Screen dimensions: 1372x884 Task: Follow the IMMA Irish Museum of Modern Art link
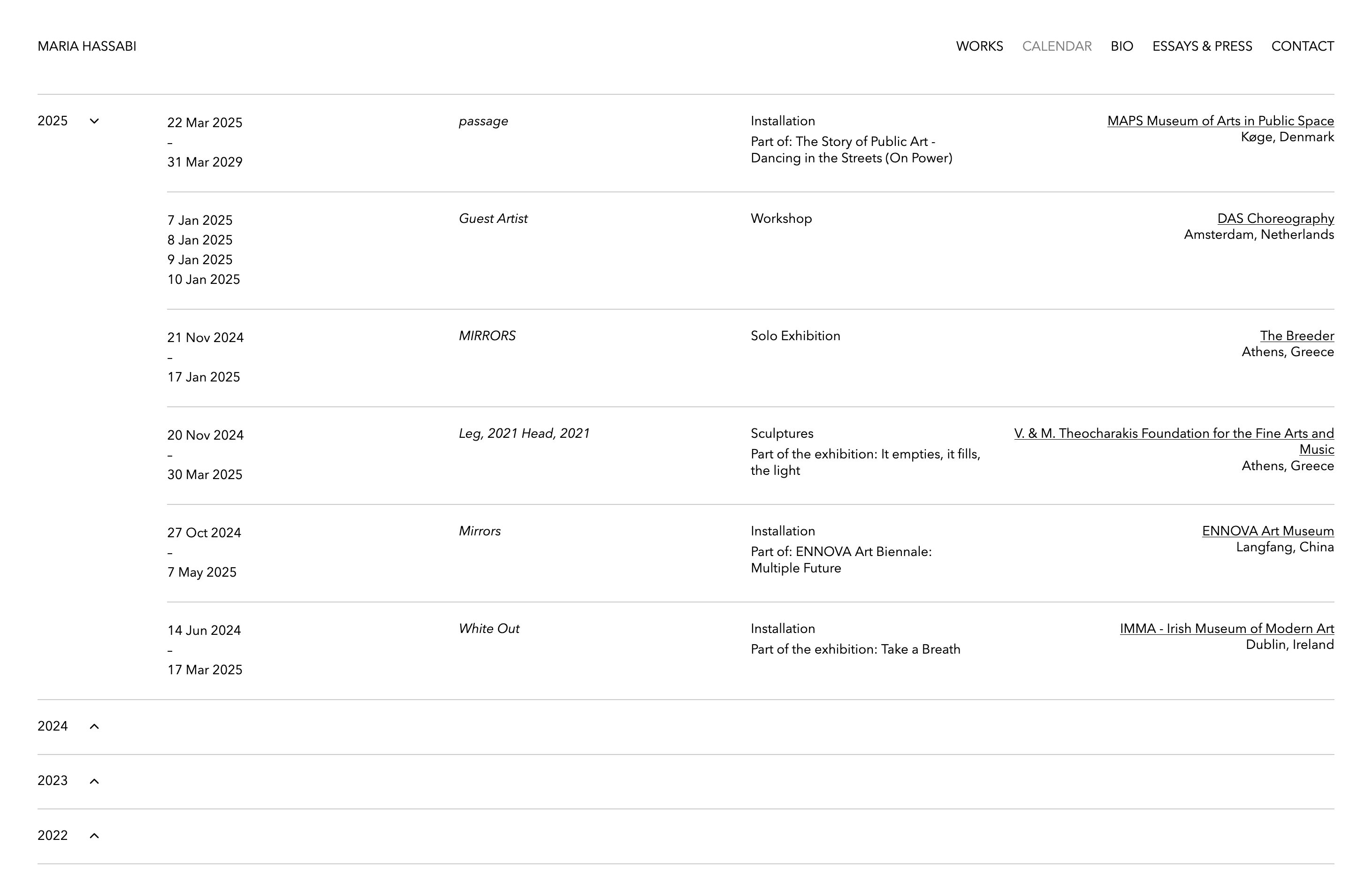1227,629
